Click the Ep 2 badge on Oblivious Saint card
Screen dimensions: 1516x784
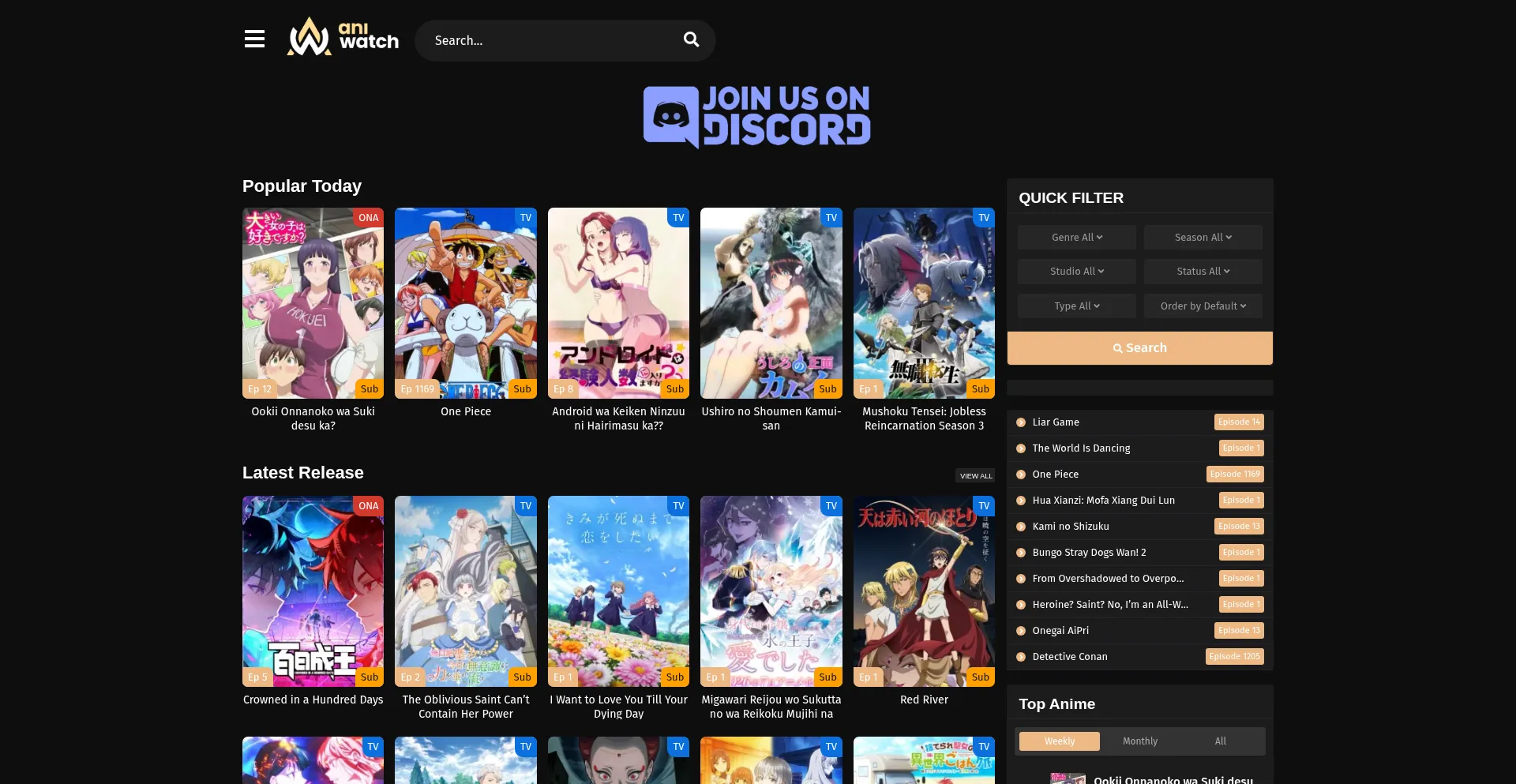click(410, 677)
